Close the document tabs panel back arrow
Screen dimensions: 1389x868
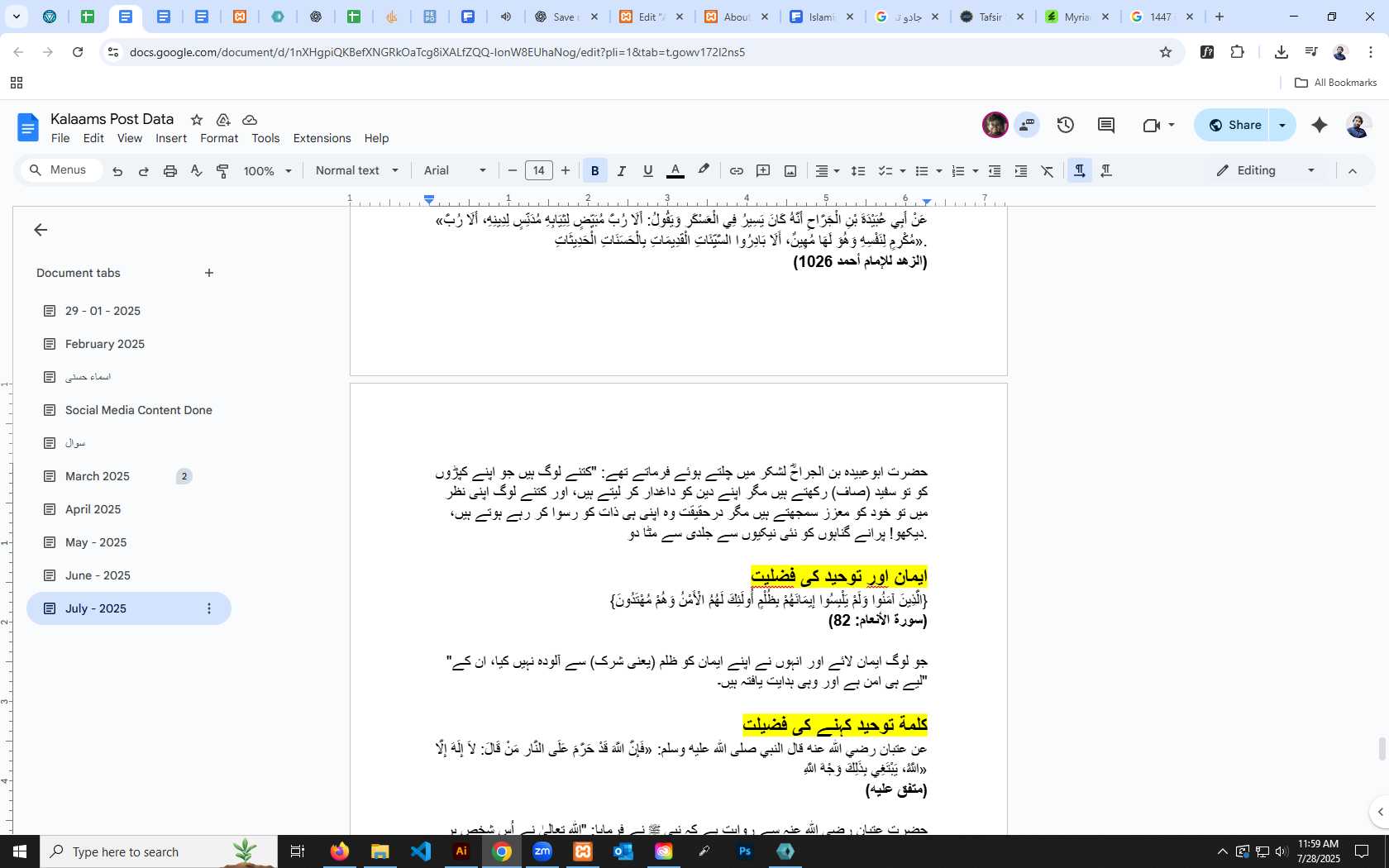point(41,230)
